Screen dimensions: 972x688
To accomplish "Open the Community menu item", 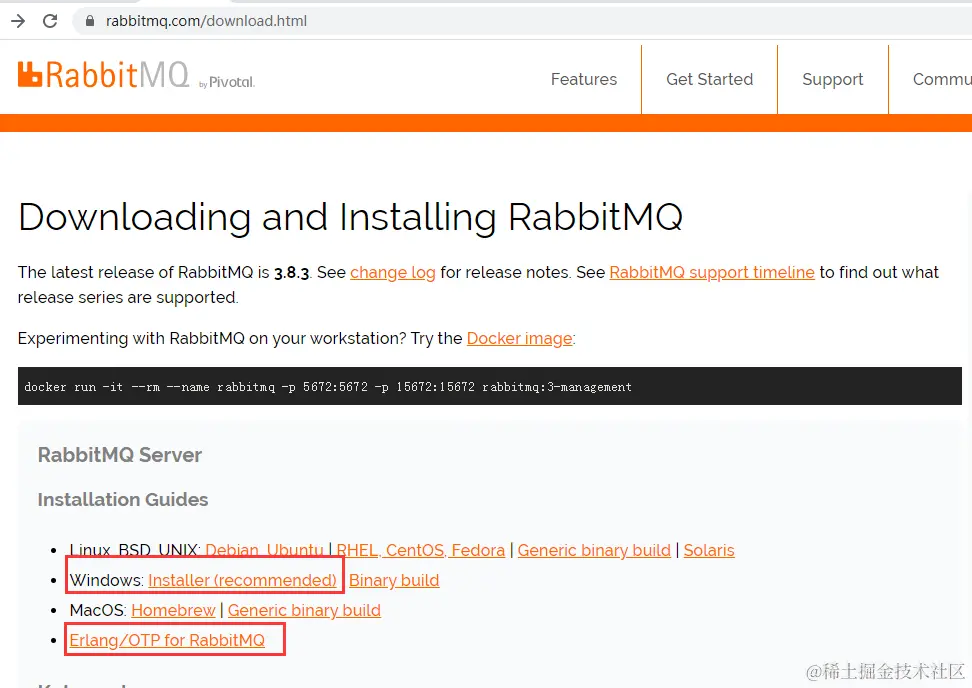I will [942, 79].
